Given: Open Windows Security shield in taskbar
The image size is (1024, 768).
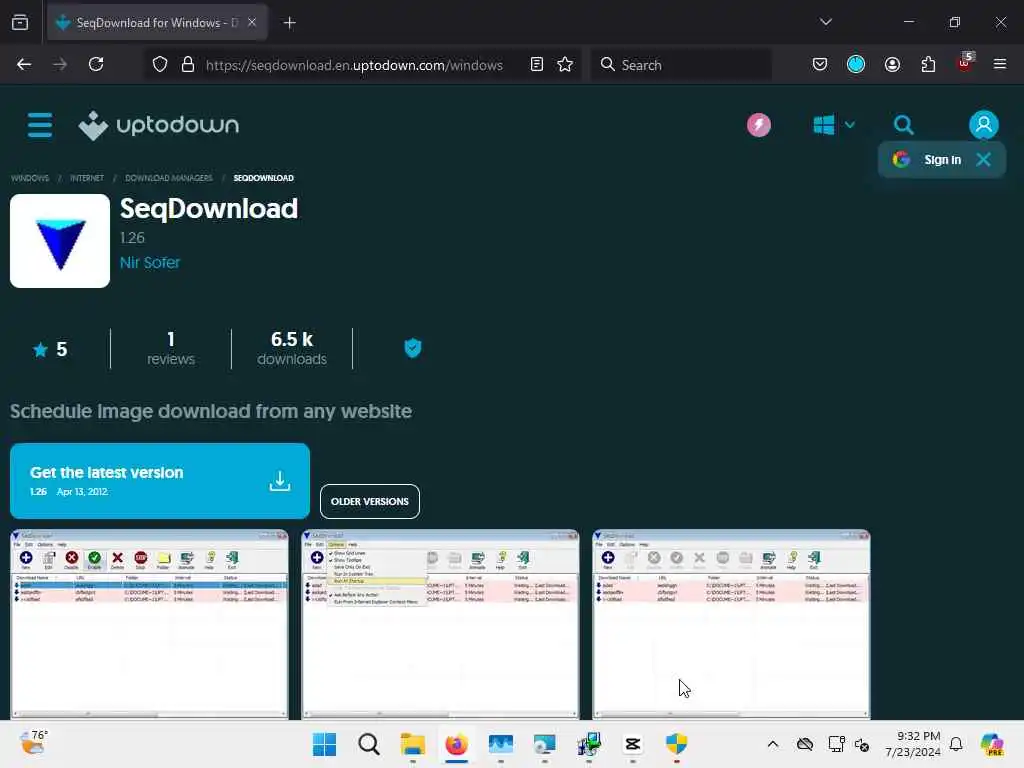Looking at the screenshot, I should (x=677, y=744).
